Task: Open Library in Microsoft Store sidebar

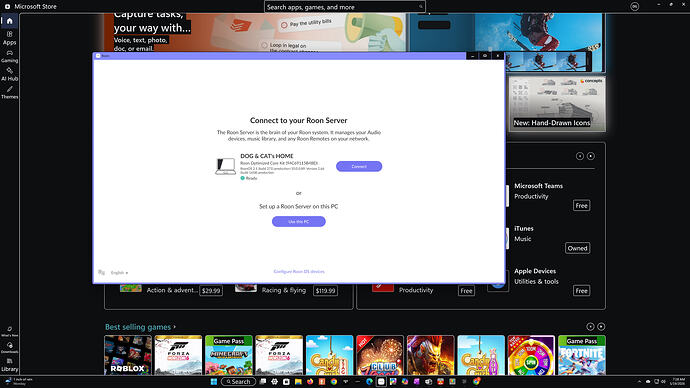Action: 9,365
